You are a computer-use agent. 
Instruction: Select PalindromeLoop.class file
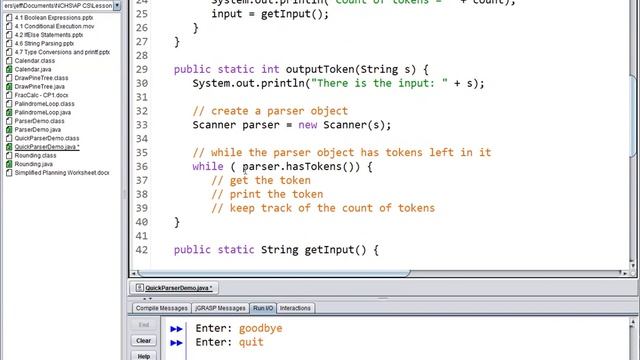pos(44,104)
